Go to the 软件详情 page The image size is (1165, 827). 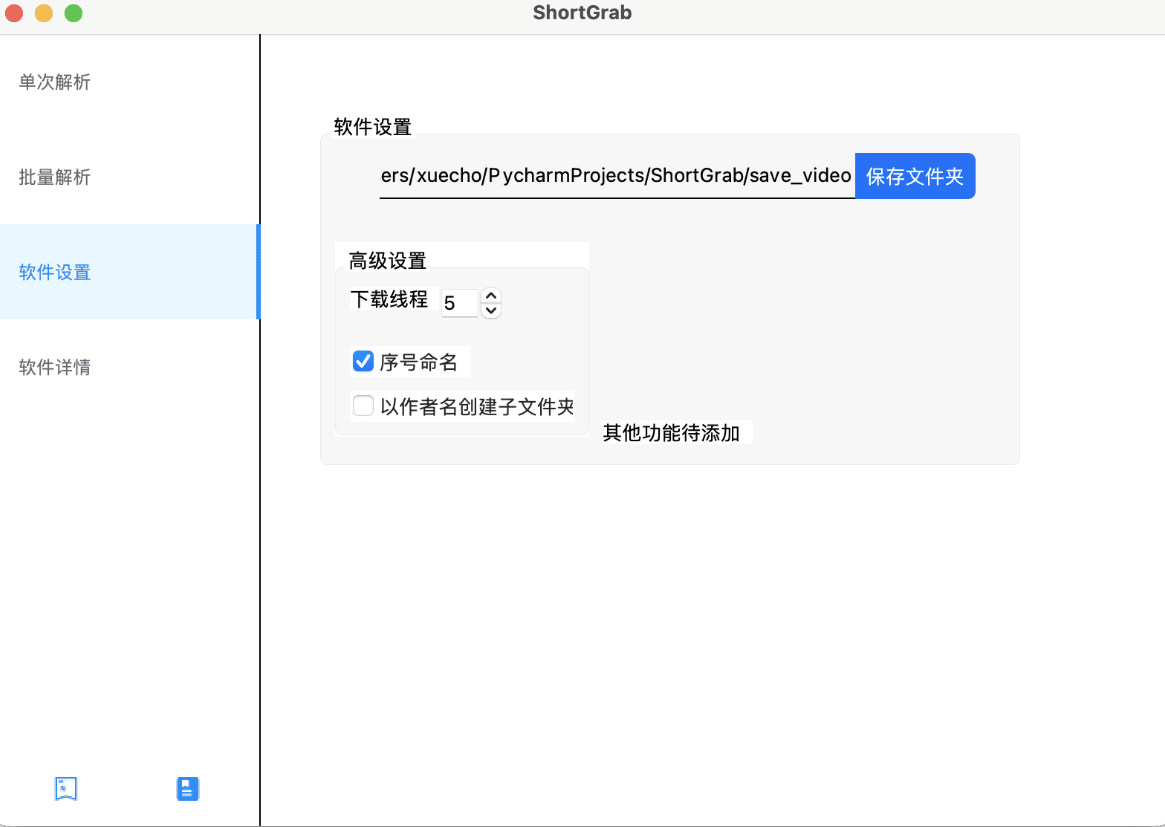click(x=55, y=367)
